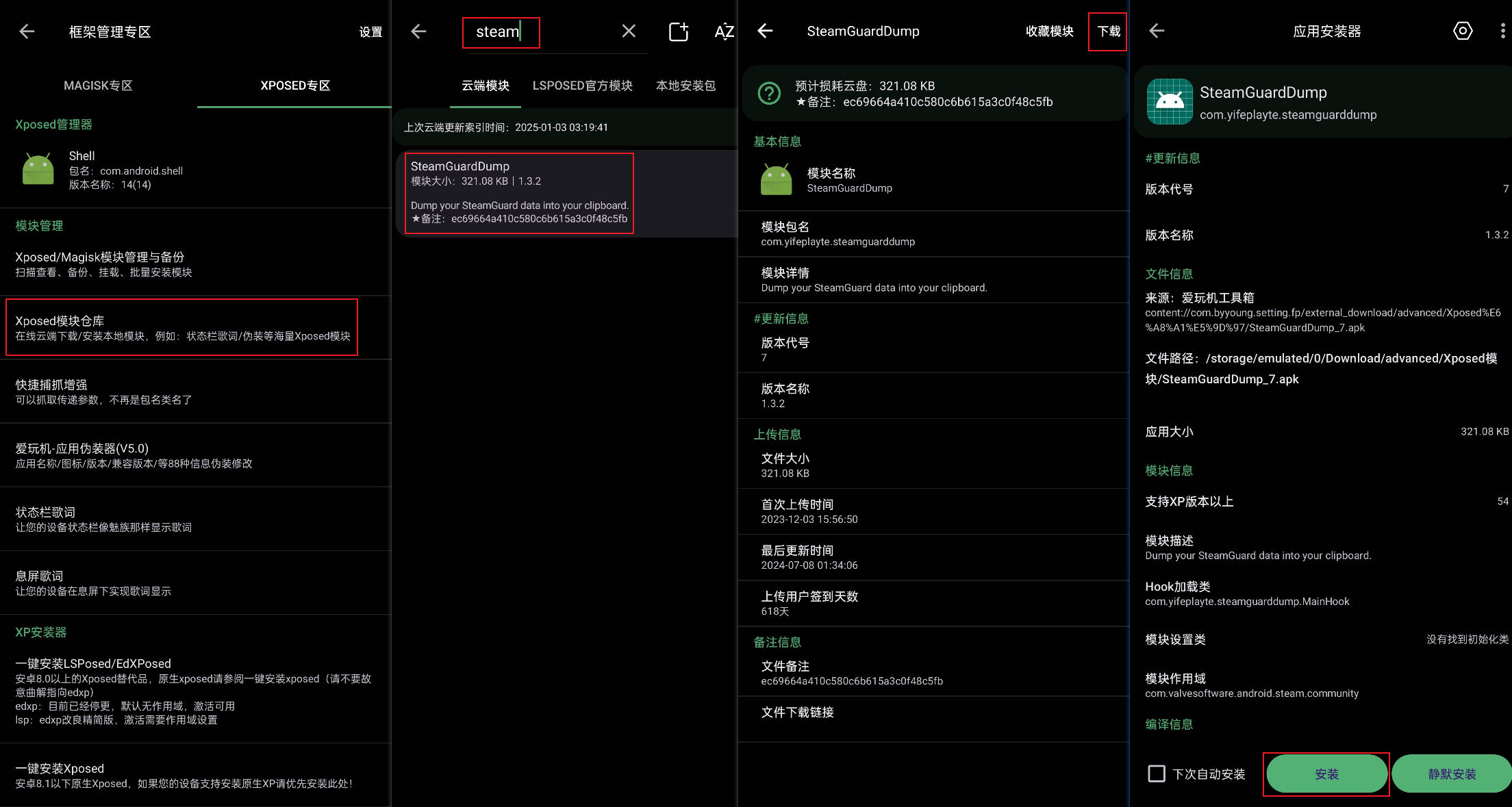Click back arrow beside steam search field
The image size is (1512, 807).
click(x=418, y=31)
